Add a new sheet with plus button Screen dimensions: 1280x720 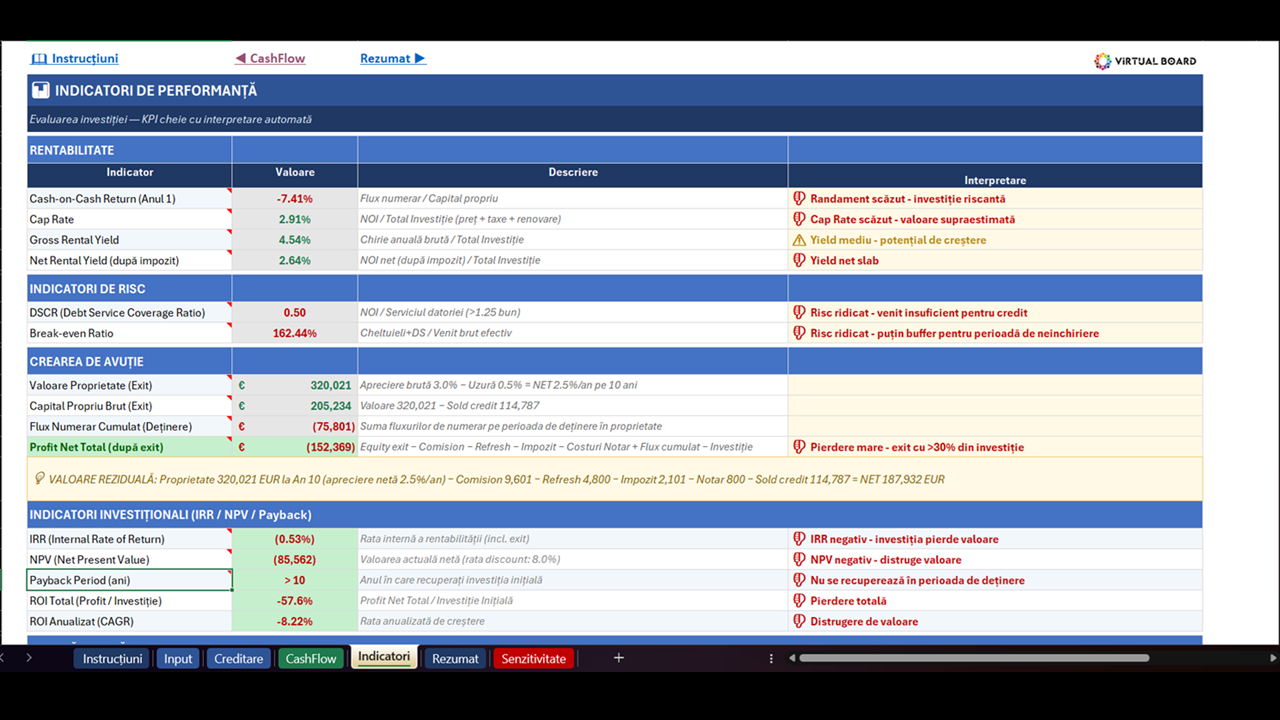tap(618, 657)
